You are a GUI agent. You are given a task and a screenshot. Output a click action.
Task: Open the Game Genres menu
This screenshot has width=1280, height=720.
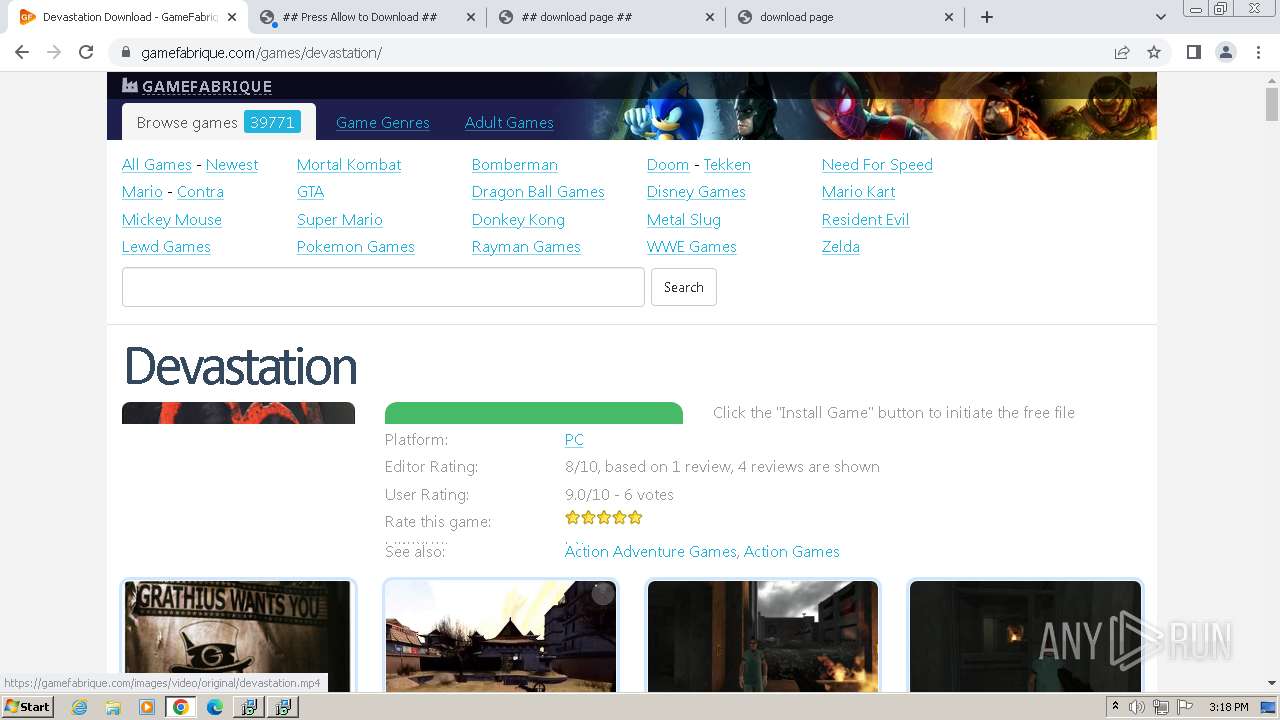tap(383, 122)
